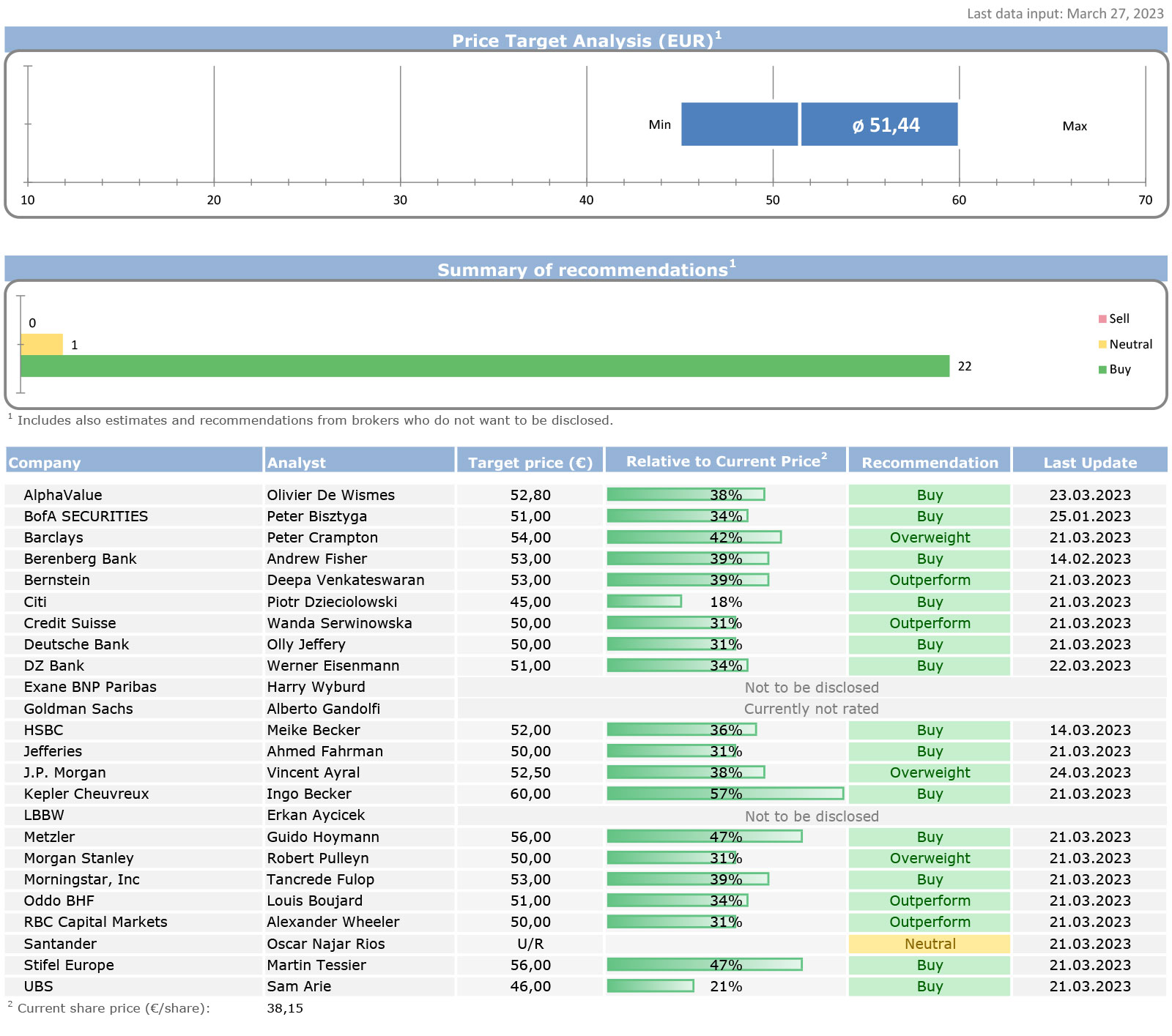The width and height of the screenshot is (1172, 1036).
Task: Click the Outperform rating in Bernstein row
Action: tap(930, 580)
